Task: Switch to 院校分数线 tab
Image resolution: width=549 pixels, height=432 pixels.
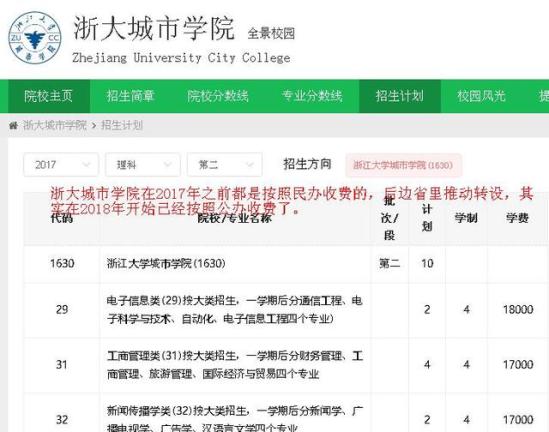Action: pyautogui.click(x=218, y=96)
